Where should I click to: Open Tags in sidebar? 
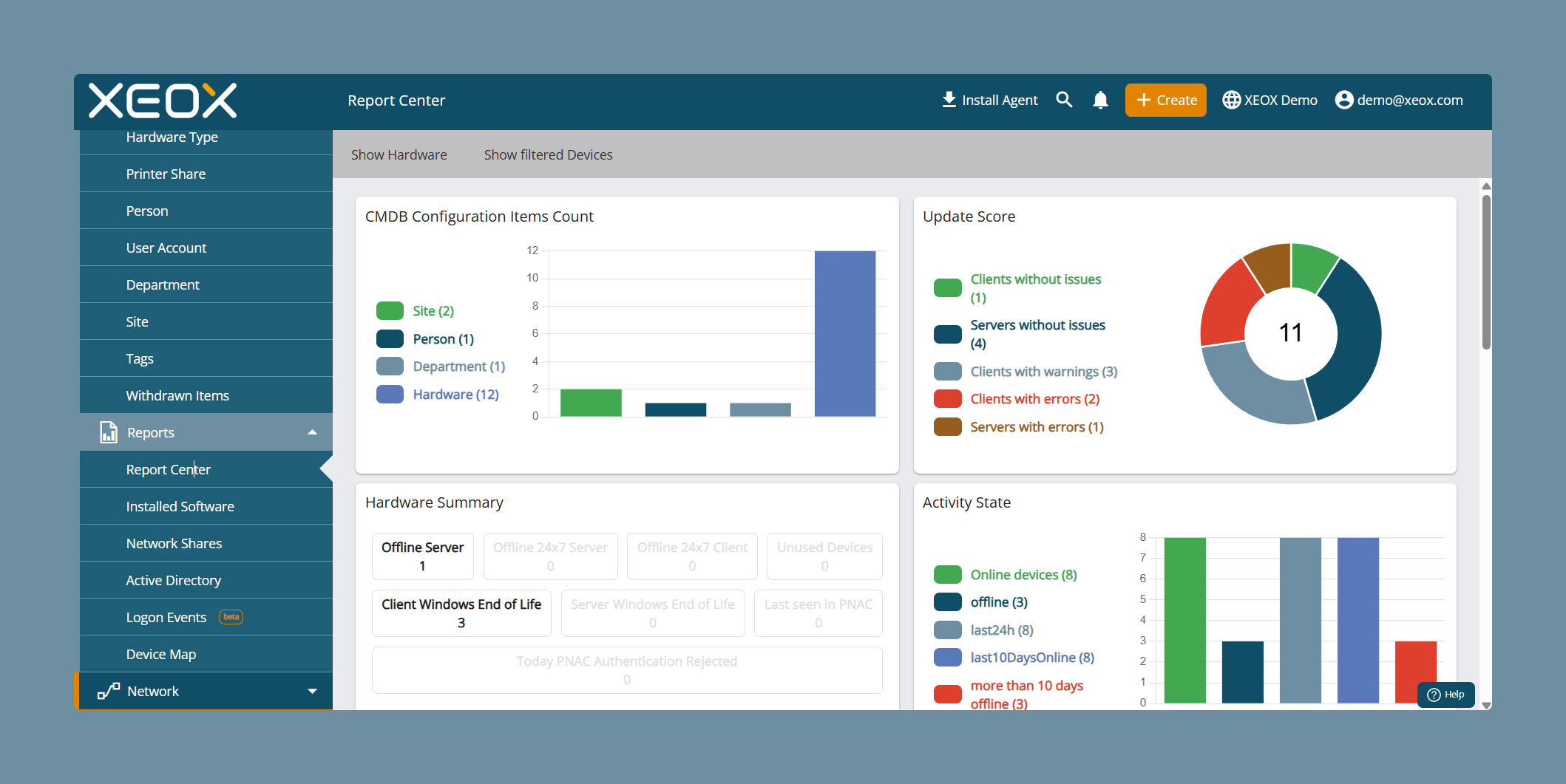(206, 358)
